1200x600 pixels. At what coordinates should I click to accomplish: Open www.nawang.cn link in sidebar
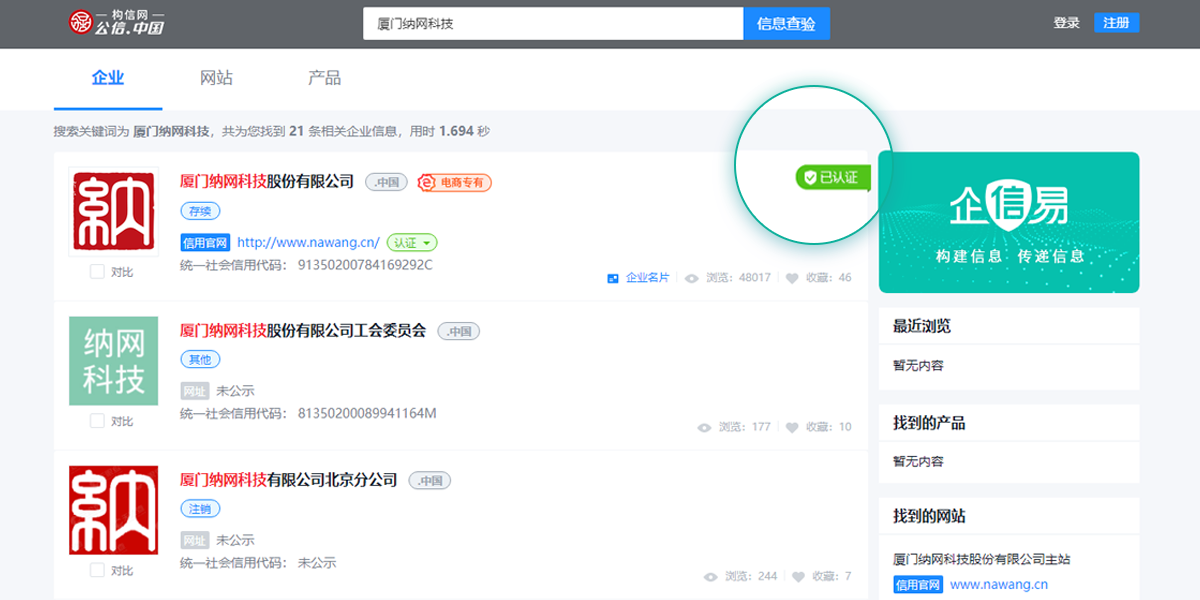pyautogui.click(x=999, y=584)
